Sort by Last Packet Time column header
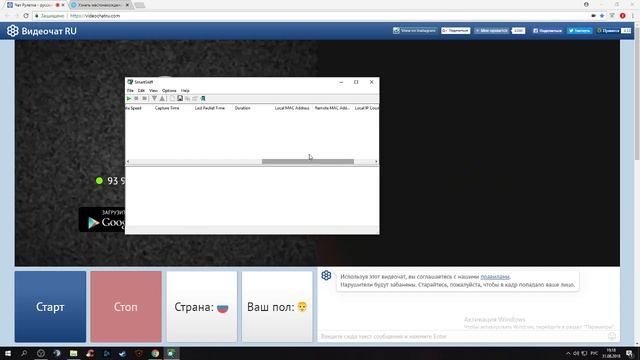The image size is (640, 360). 209,108
